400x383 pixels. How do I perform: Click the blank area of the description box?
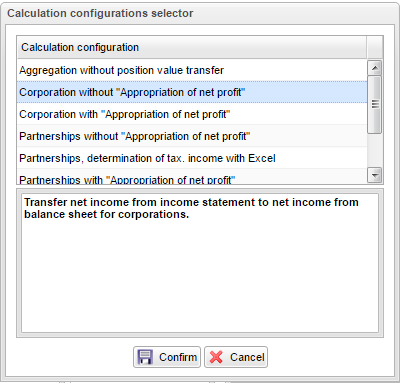(200, 277)
